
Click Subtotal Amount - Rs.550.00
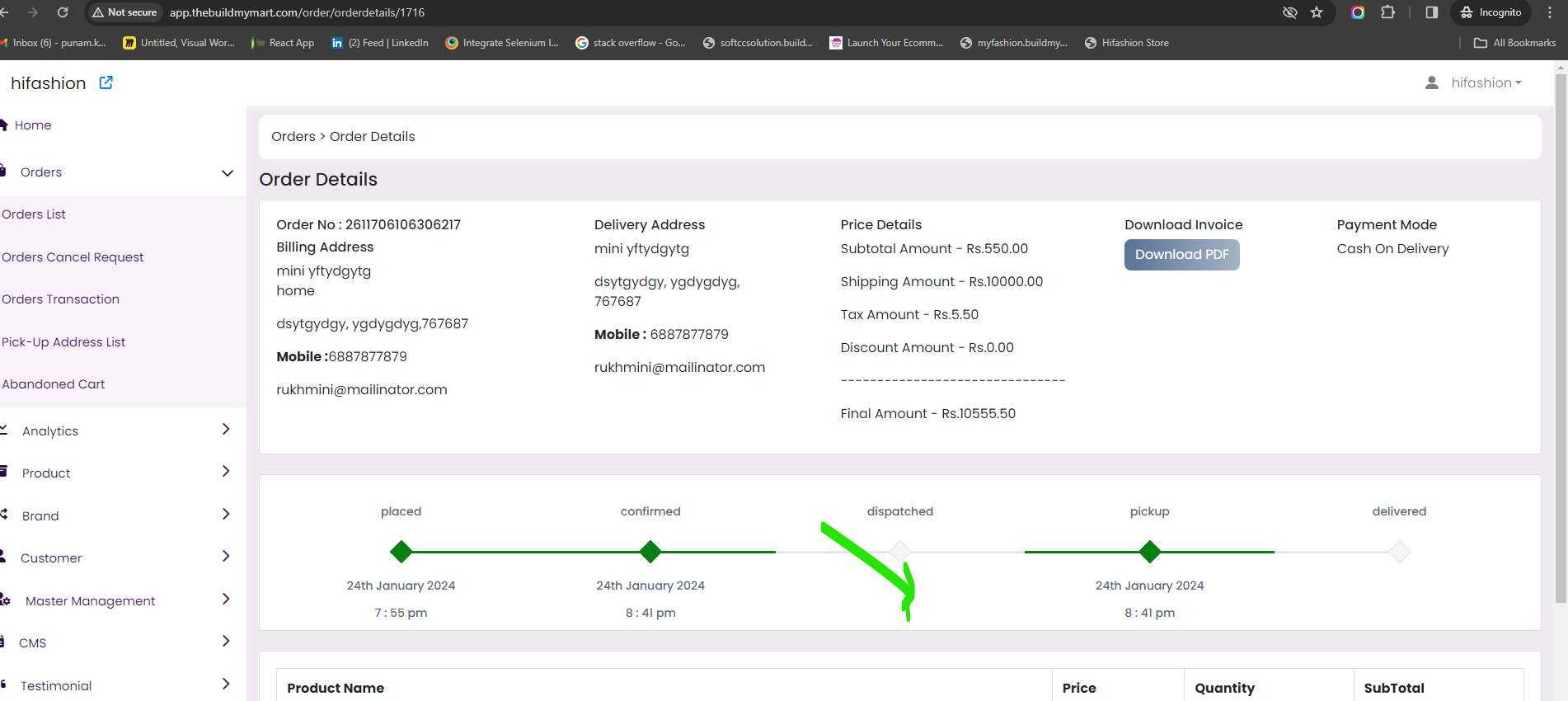click(934, 249)
